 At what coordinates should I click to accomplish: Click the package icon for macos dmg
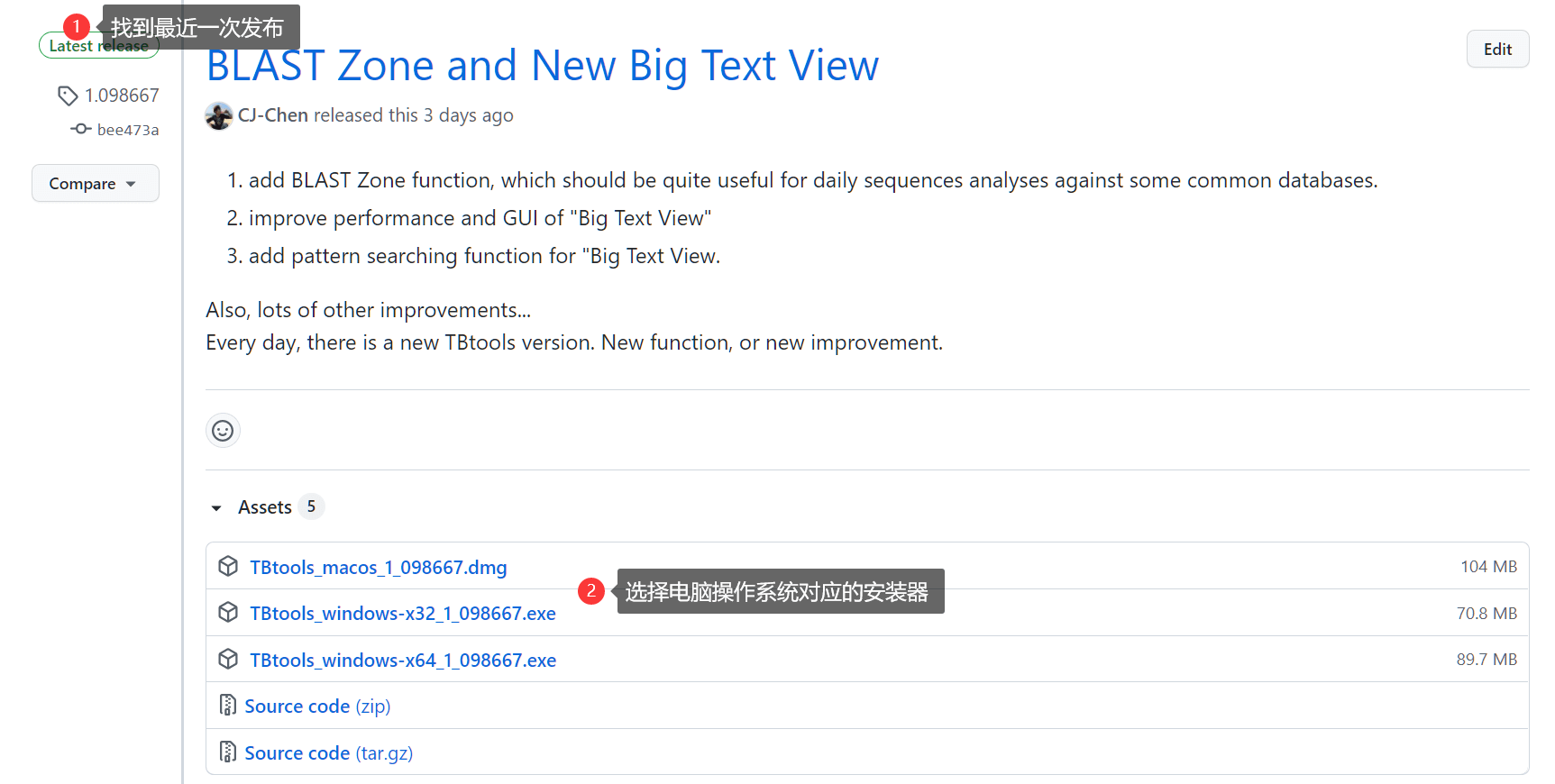[x=228, y=566]
